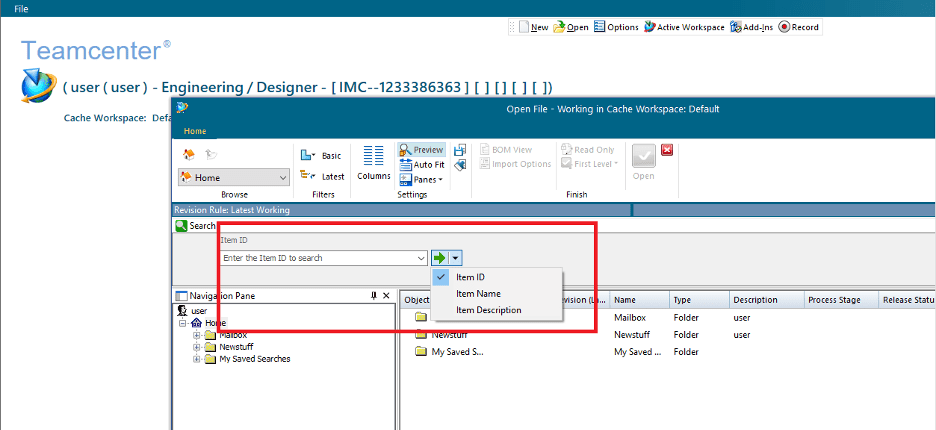Click the tag icon below the save icon
Image resolution: width=936 pixels, height=430 pixels.
460,164
